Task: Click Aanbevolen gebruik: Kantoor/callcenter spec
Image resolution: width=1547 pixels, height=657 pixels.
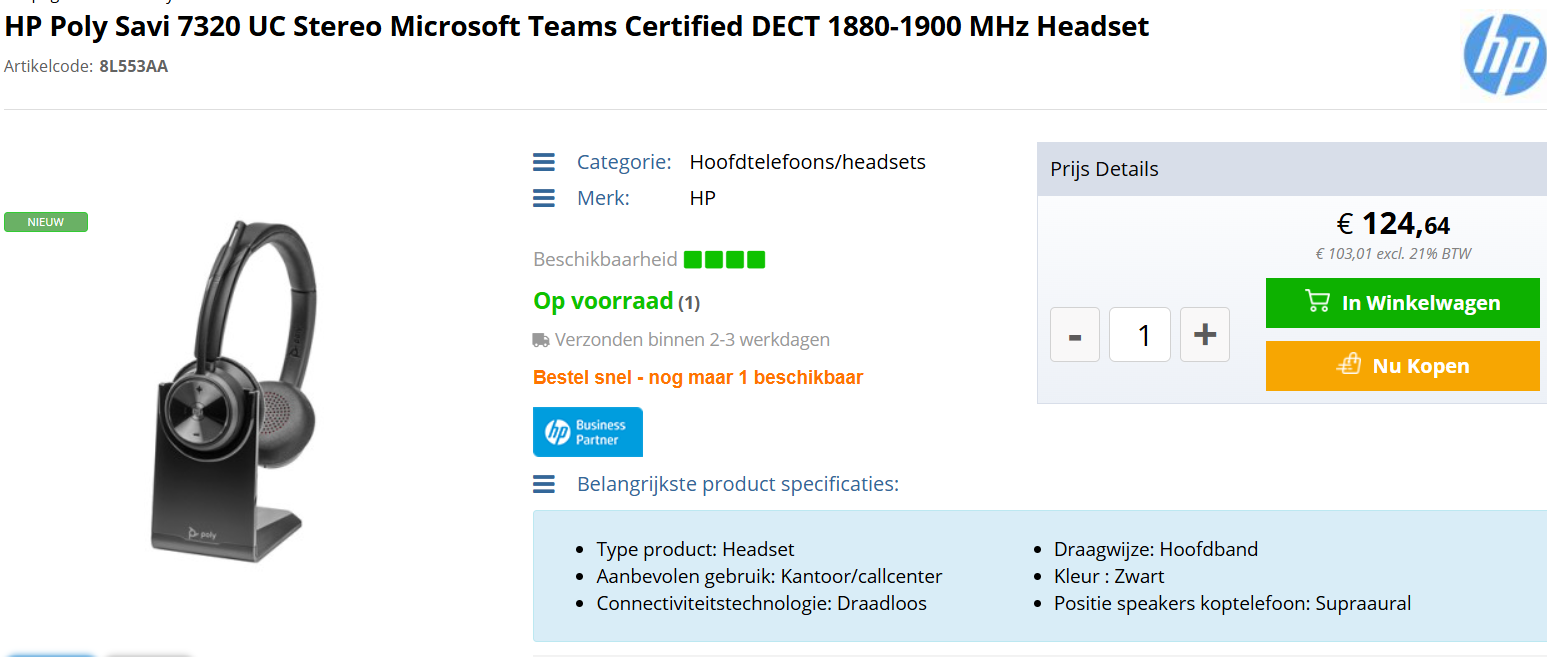Action: point(769,576)
